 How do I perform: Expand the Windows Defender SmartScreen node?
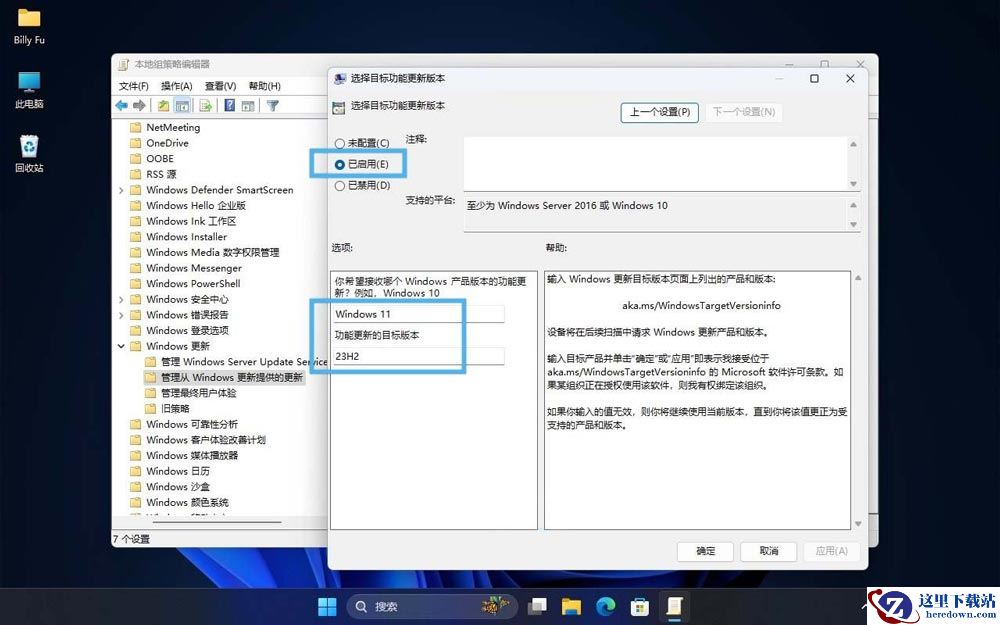(x=121, y=190)
